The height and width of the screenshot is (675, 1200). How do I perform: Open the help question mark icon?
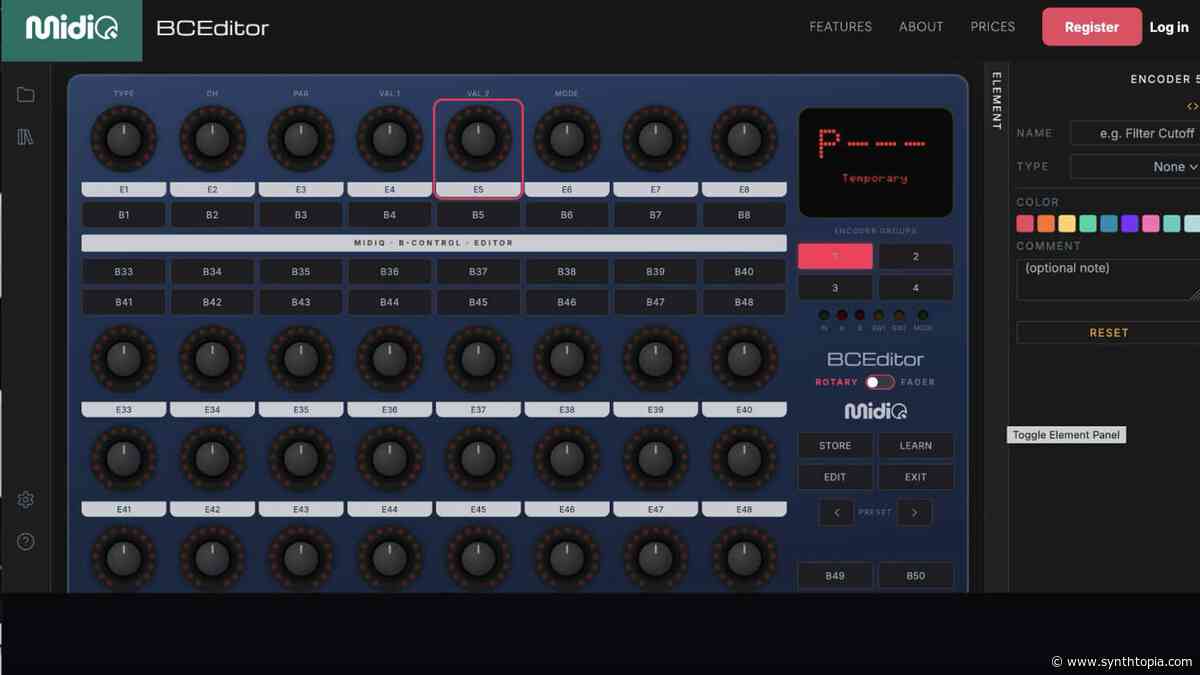26,542
